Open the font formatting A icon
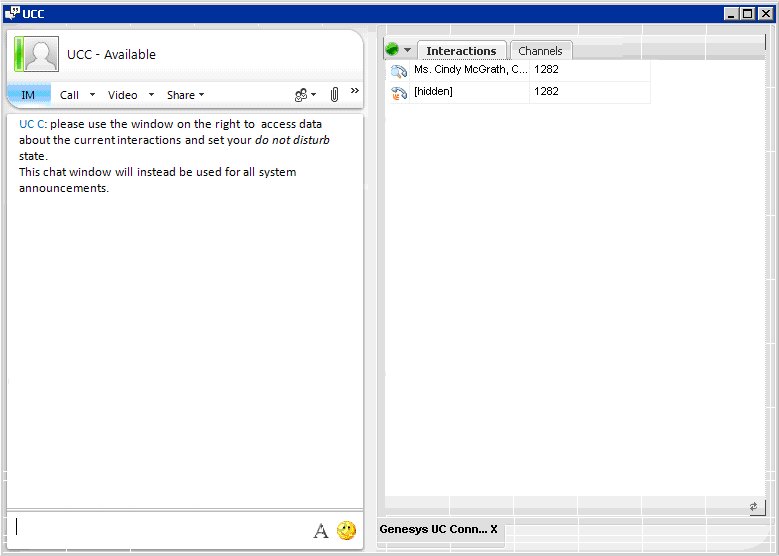The image size is (779, 556). (320, 531)
